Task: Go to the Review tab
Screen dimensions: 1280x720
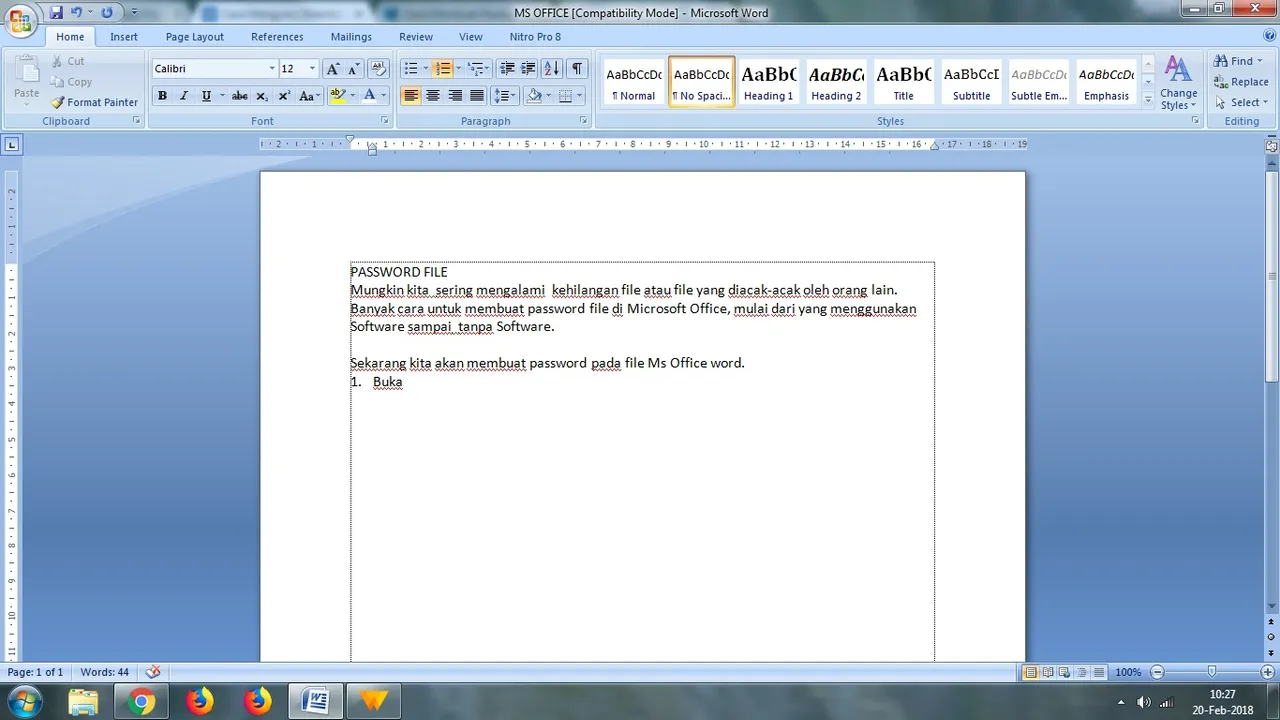Action: click(x=416, y=37)
